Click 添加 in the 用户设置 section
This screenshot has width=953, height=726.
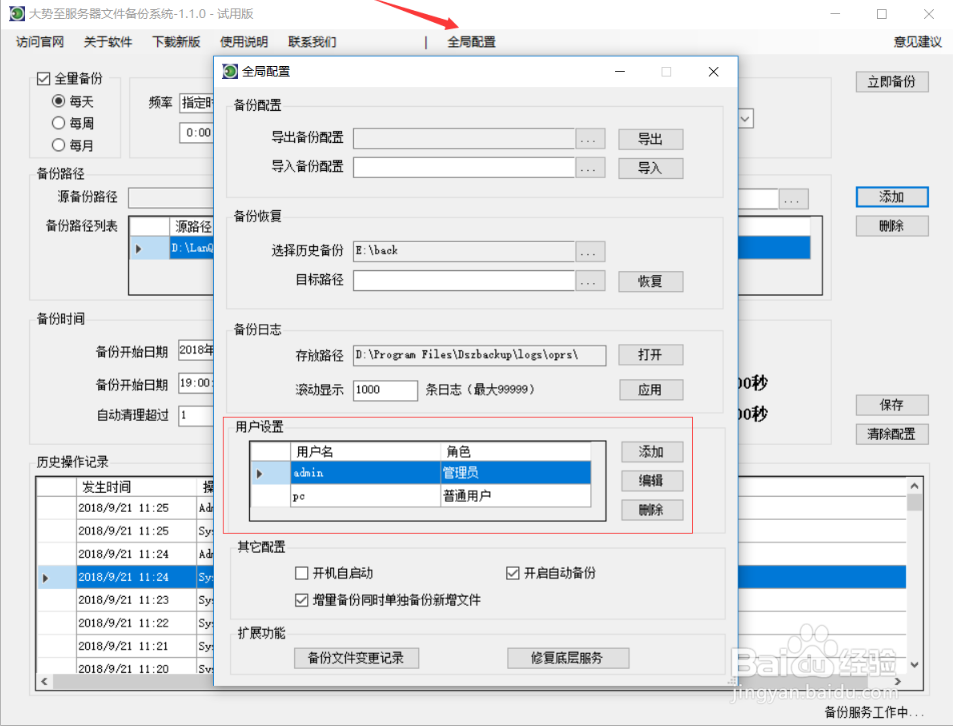pos(652,452)
